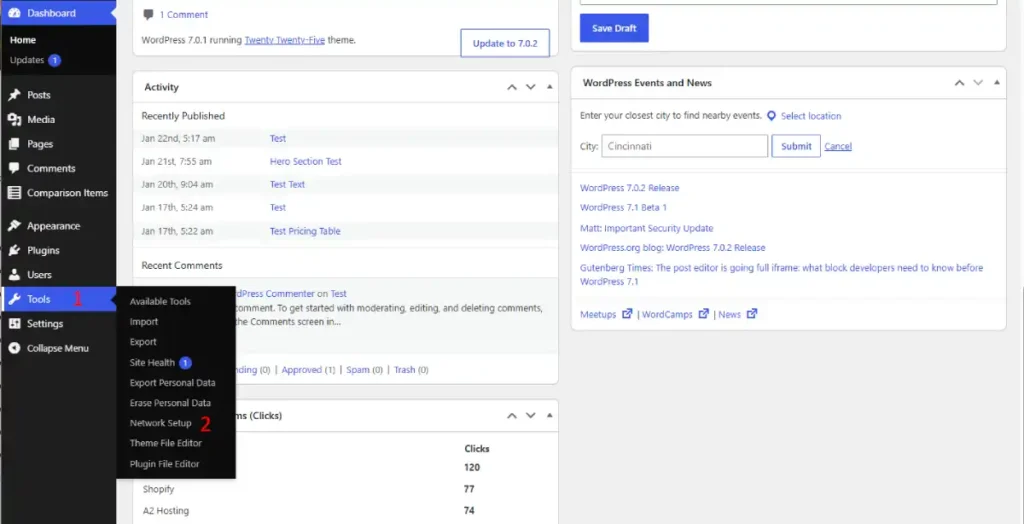Move Activity panel up with chevron
This screenshot has height=524, width=1024.
(512, 87)
